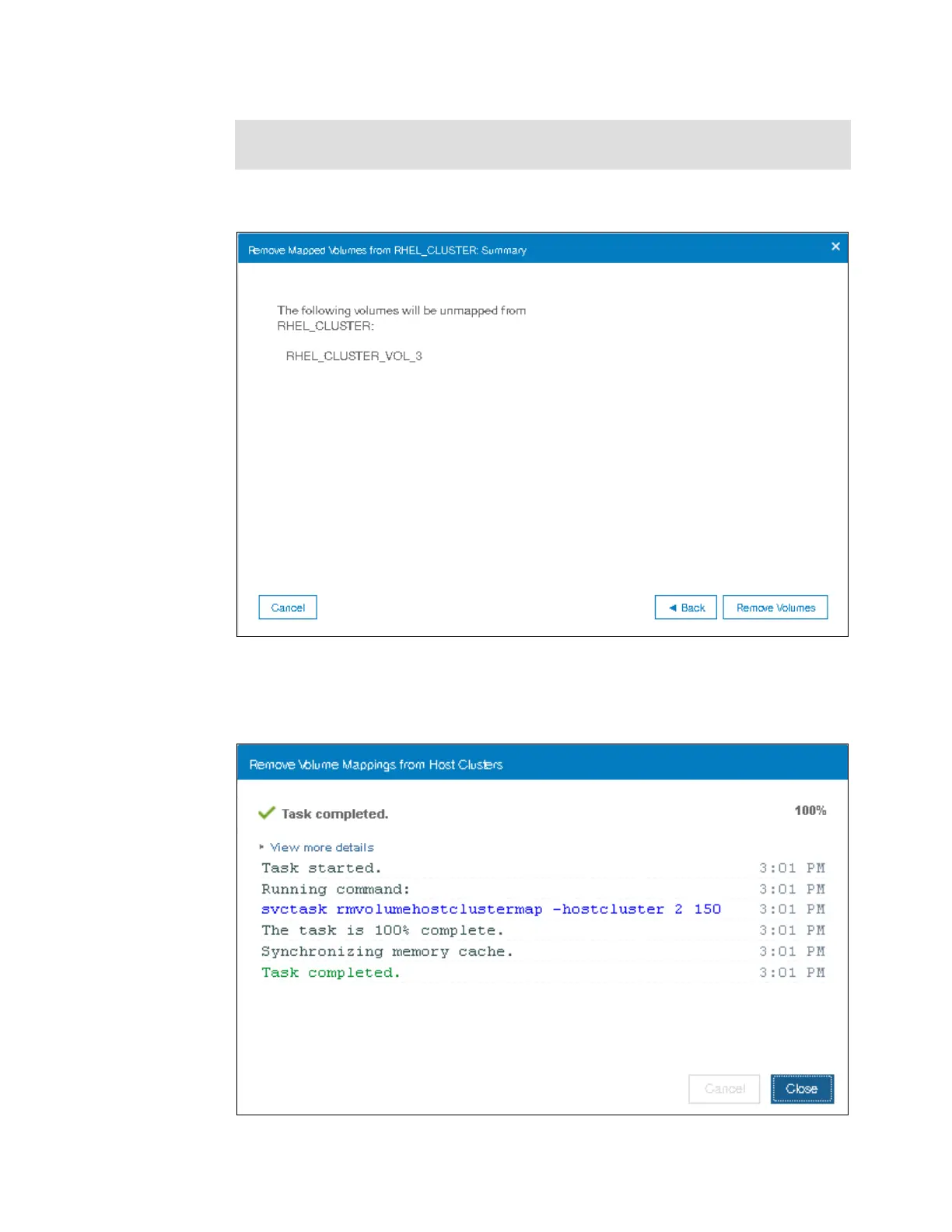Click The task is 100% complete row

[x=543, y=930]
